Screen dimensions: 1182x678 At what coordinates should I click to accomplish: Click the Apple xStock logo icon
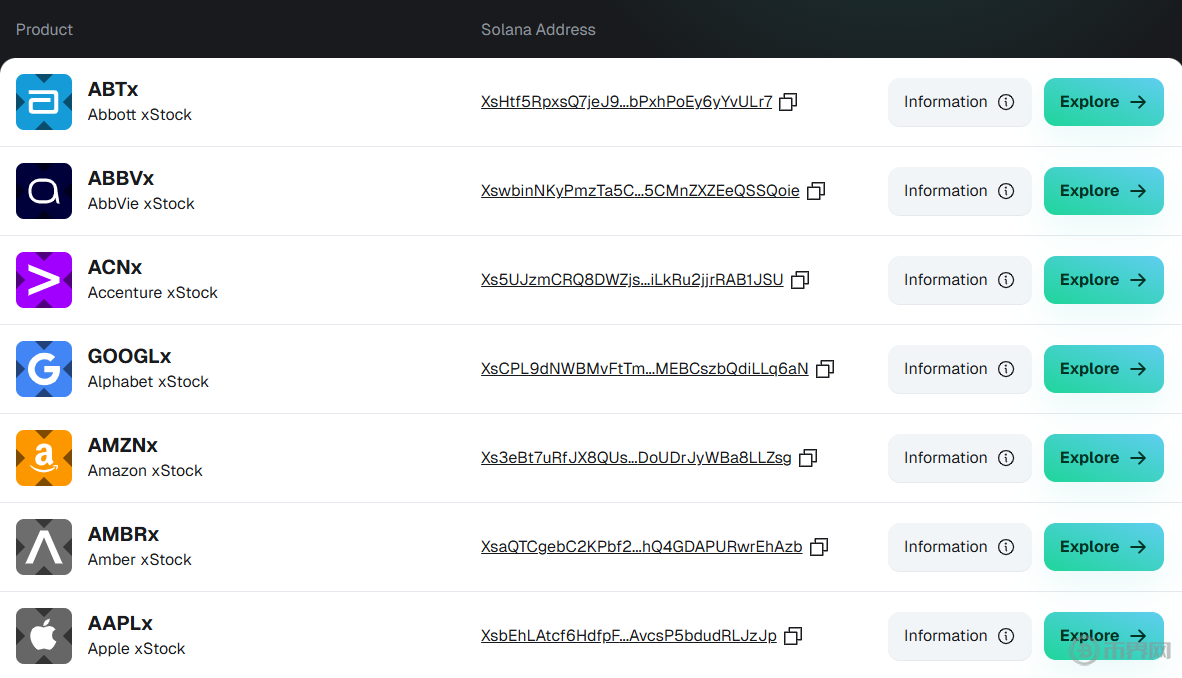(x=44, y=636)
